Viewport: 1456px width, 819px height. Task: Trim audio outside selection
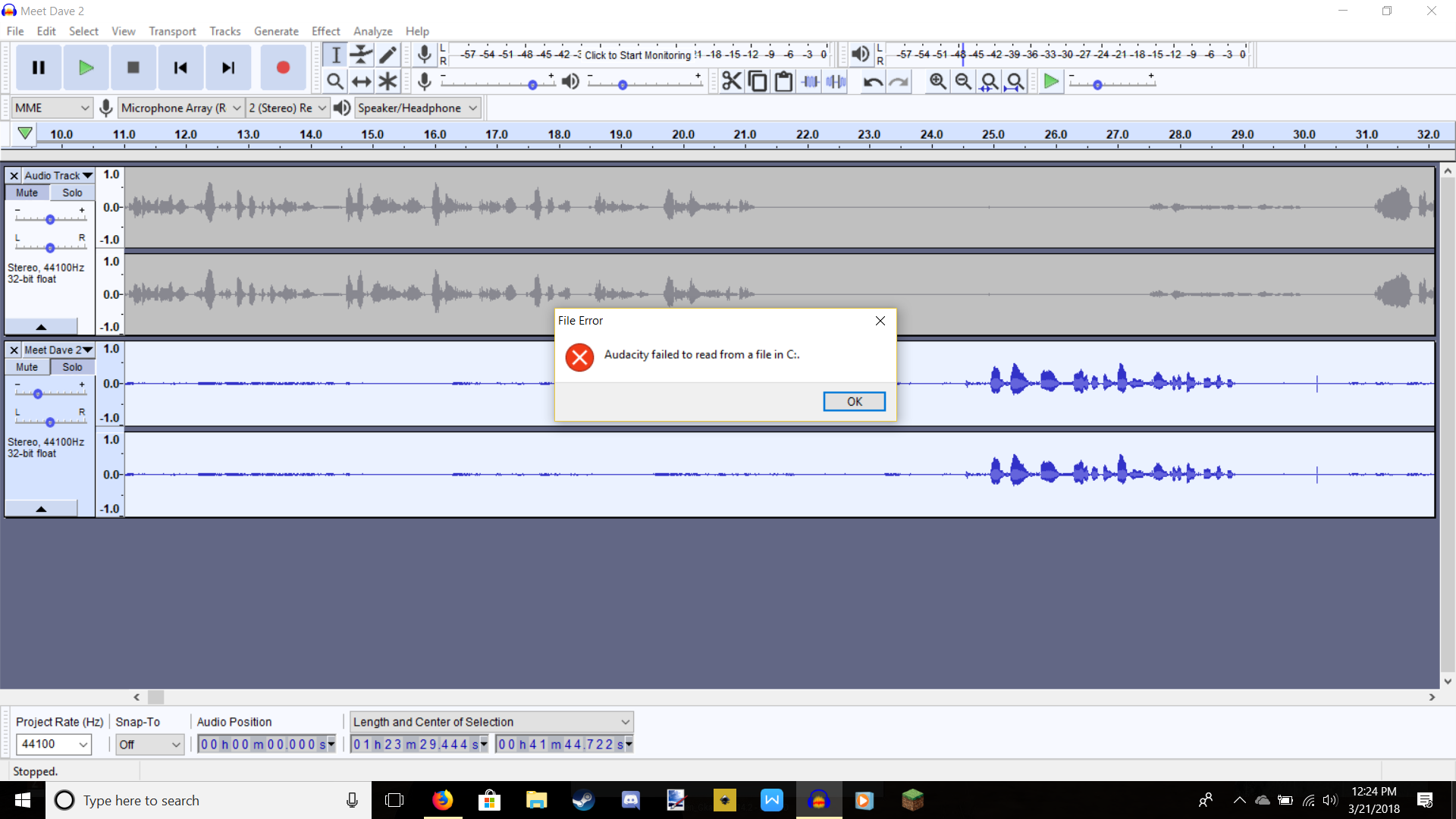click(811, 81)
